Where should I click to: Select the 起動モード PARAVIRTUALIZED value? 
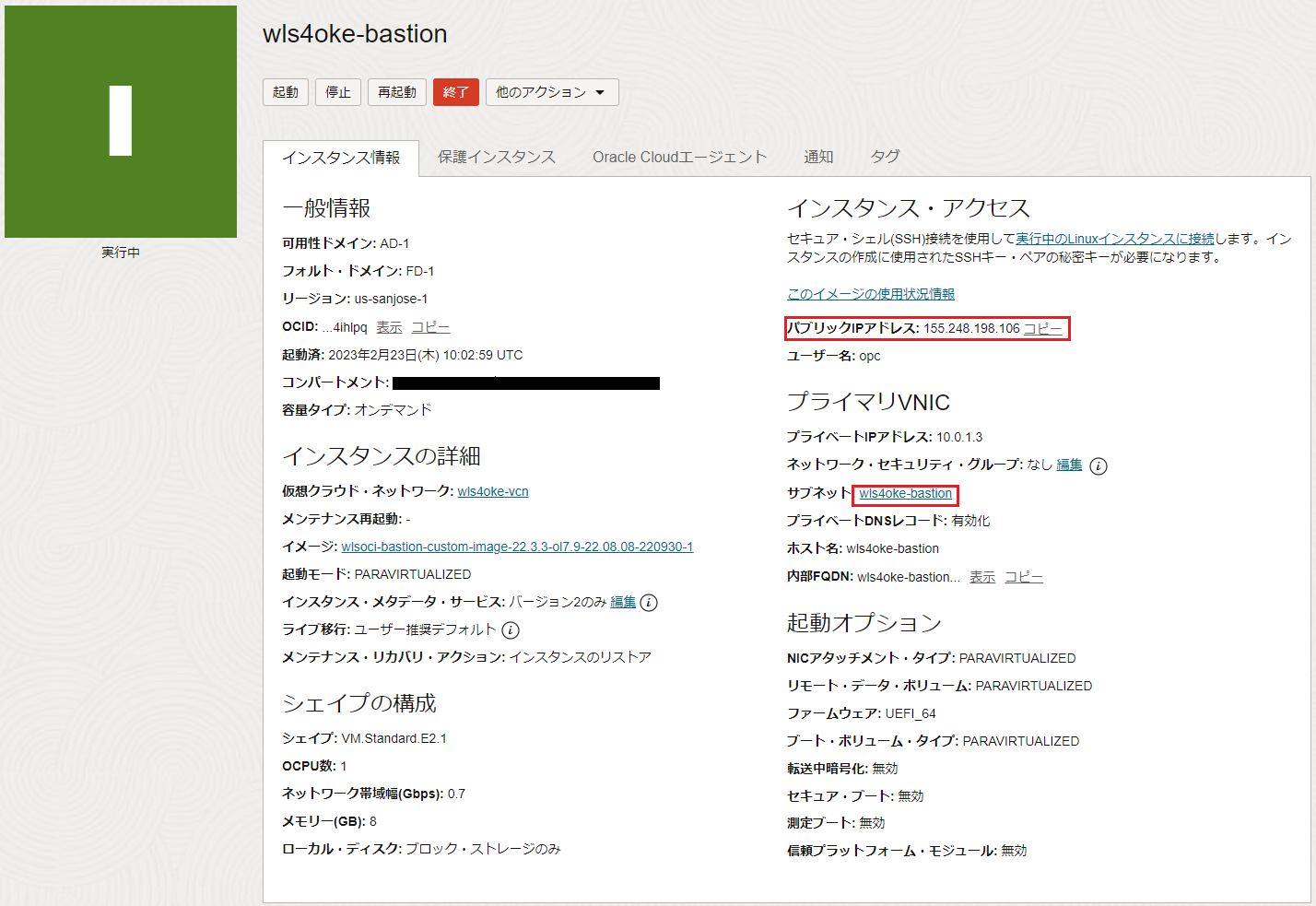point(413,574)
